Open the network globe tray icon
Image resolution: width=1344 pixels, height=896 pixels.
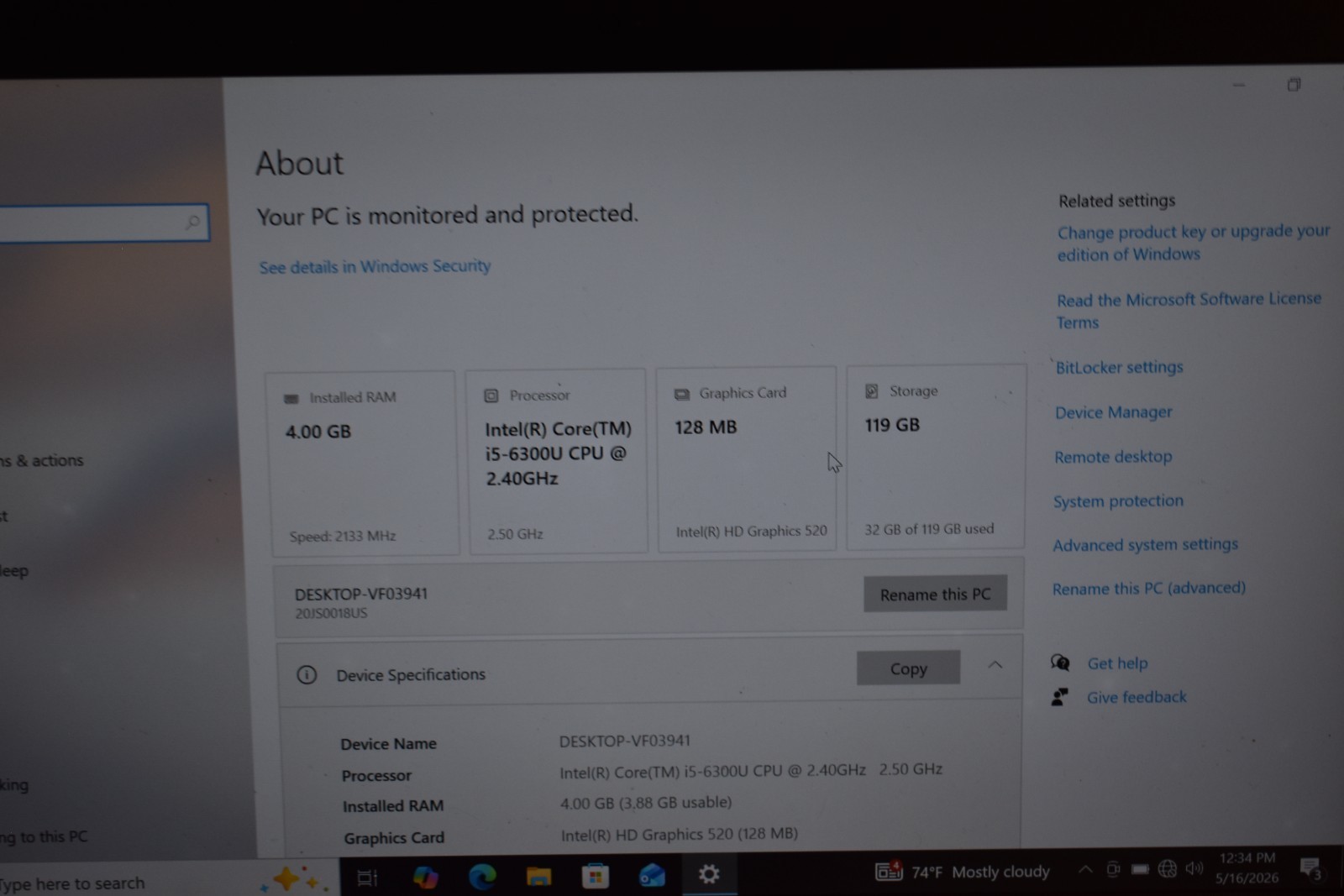click(x=1167, y=868)
